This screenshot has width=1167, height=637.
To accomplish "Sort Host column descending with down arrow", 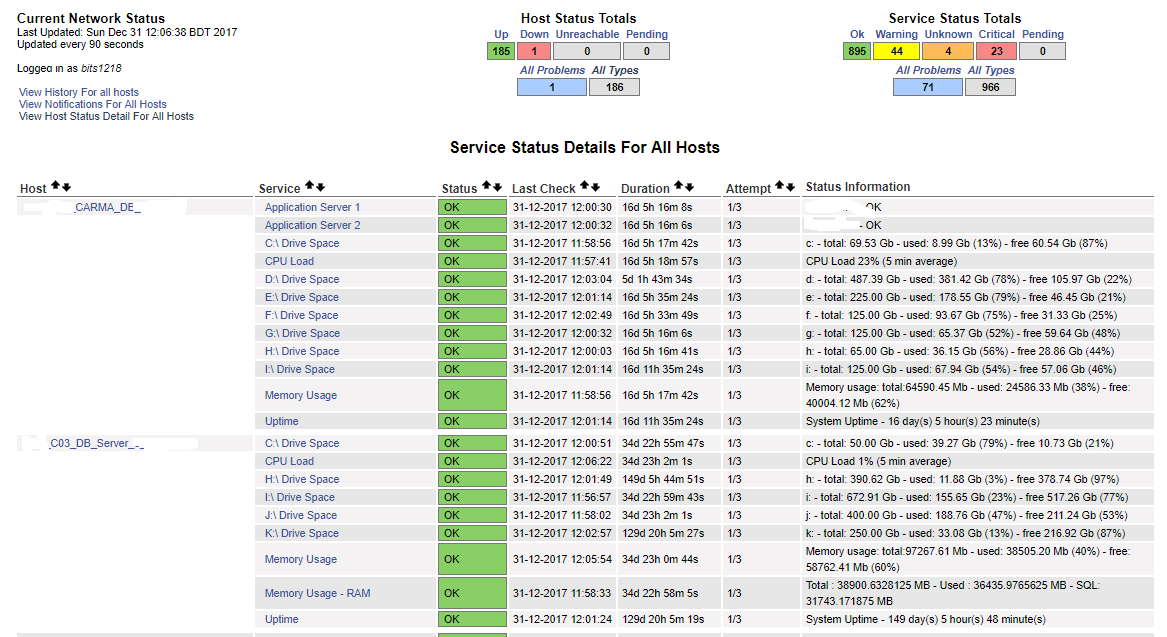I will click(66, 186).
